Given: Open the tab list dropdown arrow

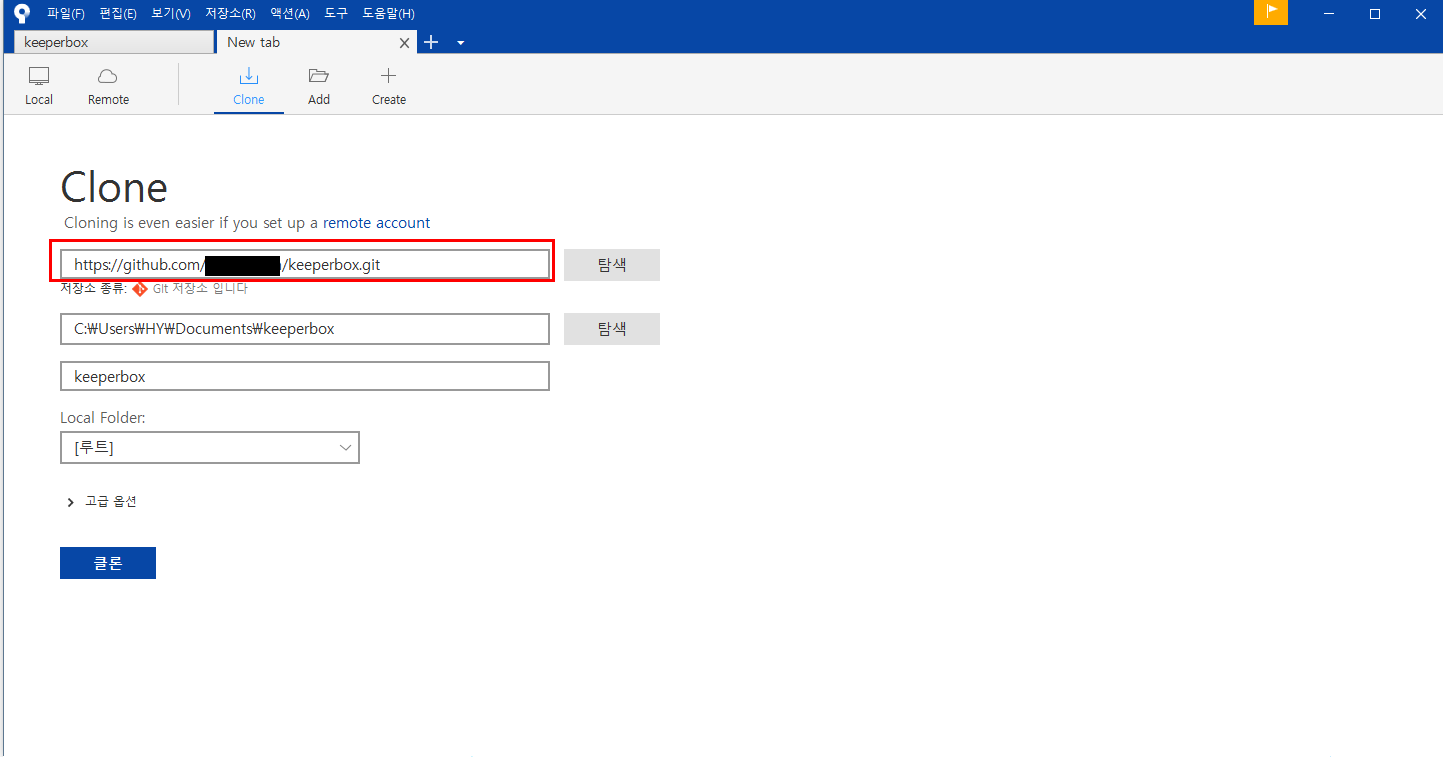Looking at the screenshot, I should pos(460,43).
